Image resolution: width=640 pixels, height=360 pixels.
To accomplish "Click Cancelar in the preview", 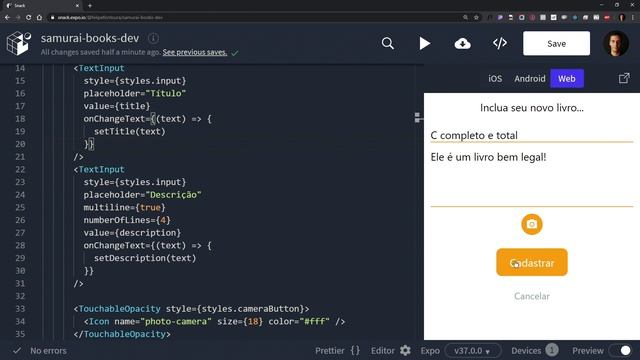I will [x=531, y=296].
